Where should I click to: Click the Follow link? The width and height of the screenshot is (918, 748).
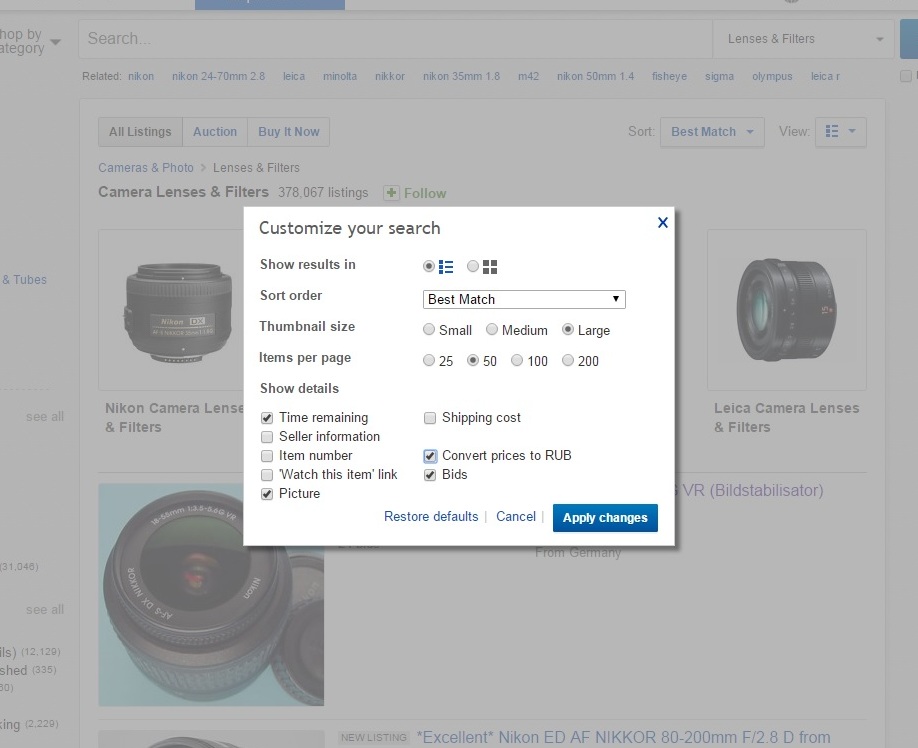point(425,193)
